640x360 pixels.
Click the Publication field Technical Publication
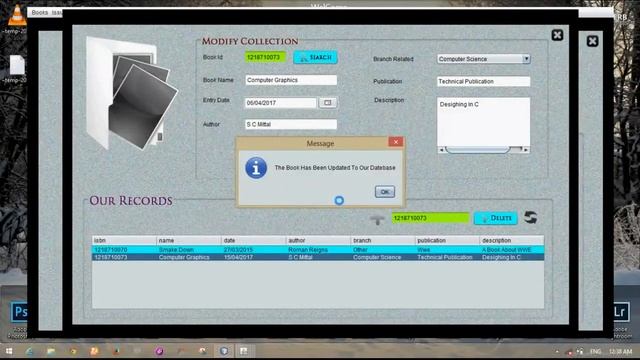click(483, 82)
